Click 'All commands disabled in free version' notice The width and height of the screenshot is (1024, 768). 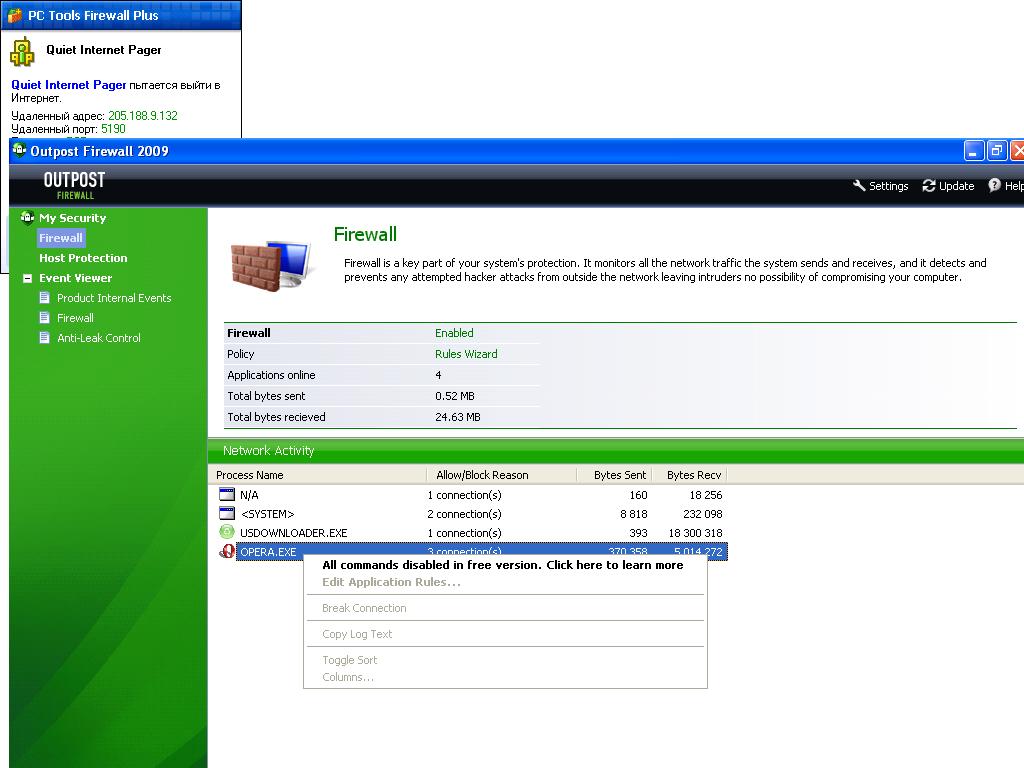point(503,565)
